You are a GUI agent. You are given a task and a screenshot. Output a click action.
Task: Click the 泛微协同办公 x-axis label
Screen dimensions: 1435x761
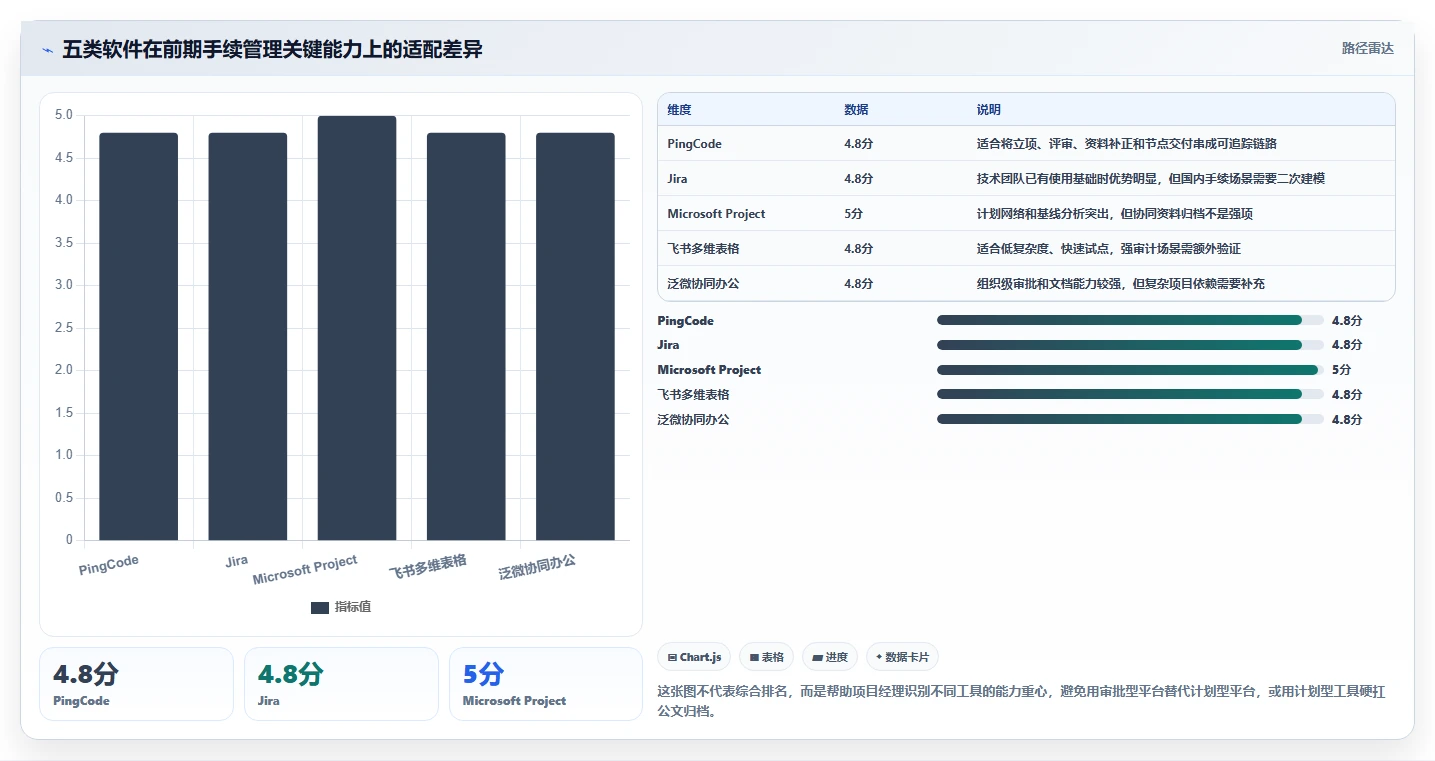pyautogui.click(x=538, y=567)
